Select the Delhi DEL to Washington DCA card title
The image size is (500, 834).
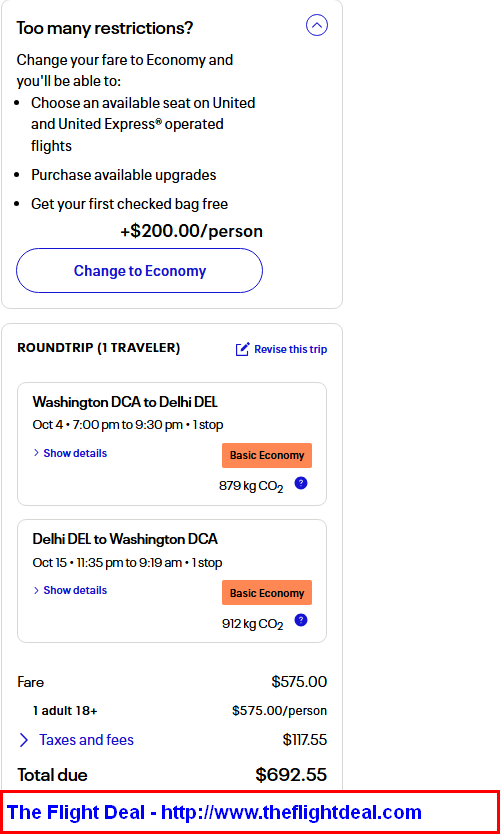click(125, 539)
